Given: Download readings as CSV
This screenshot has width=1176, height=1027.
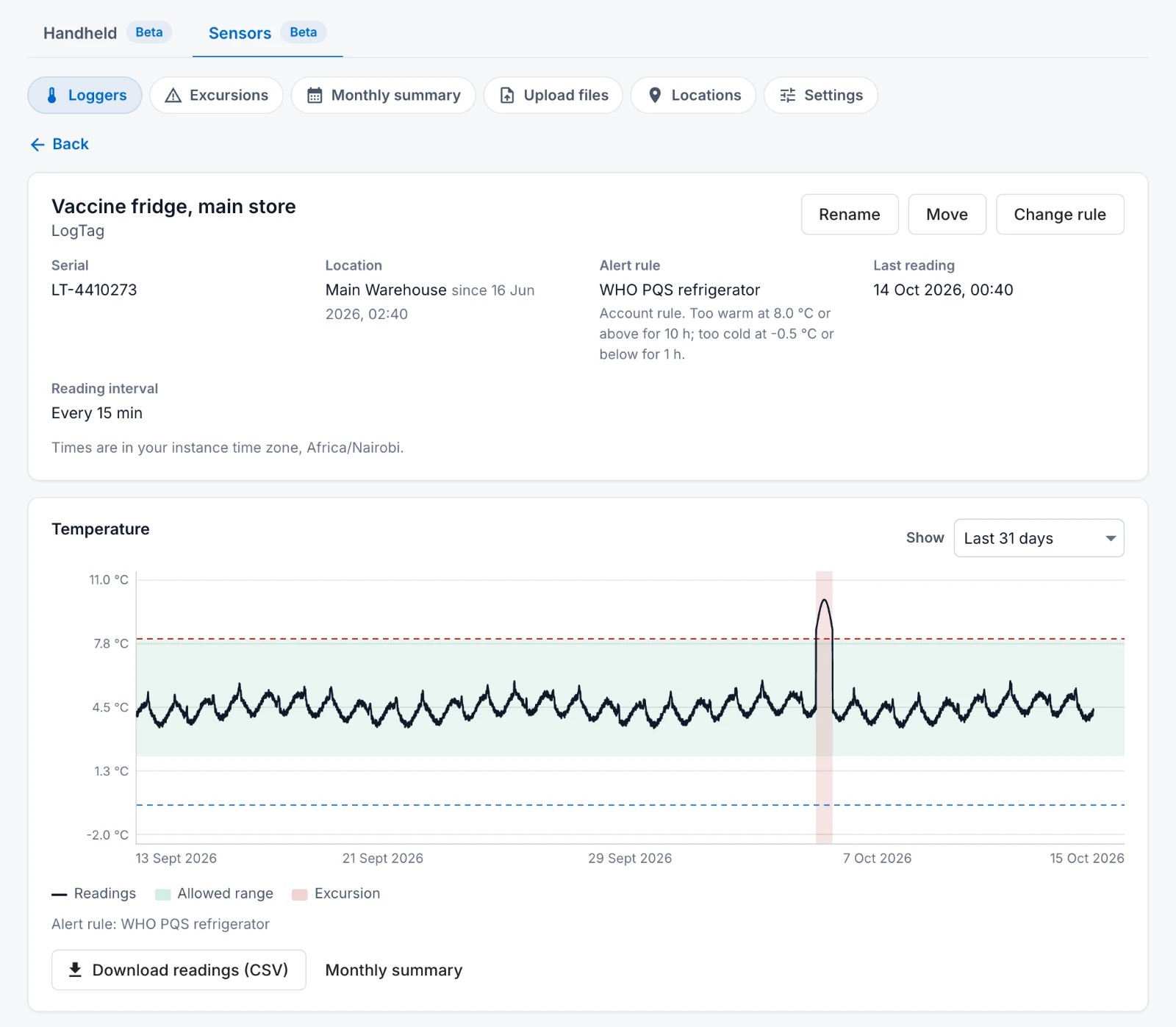Looking at the screenshot, I should tap(179, 970).
